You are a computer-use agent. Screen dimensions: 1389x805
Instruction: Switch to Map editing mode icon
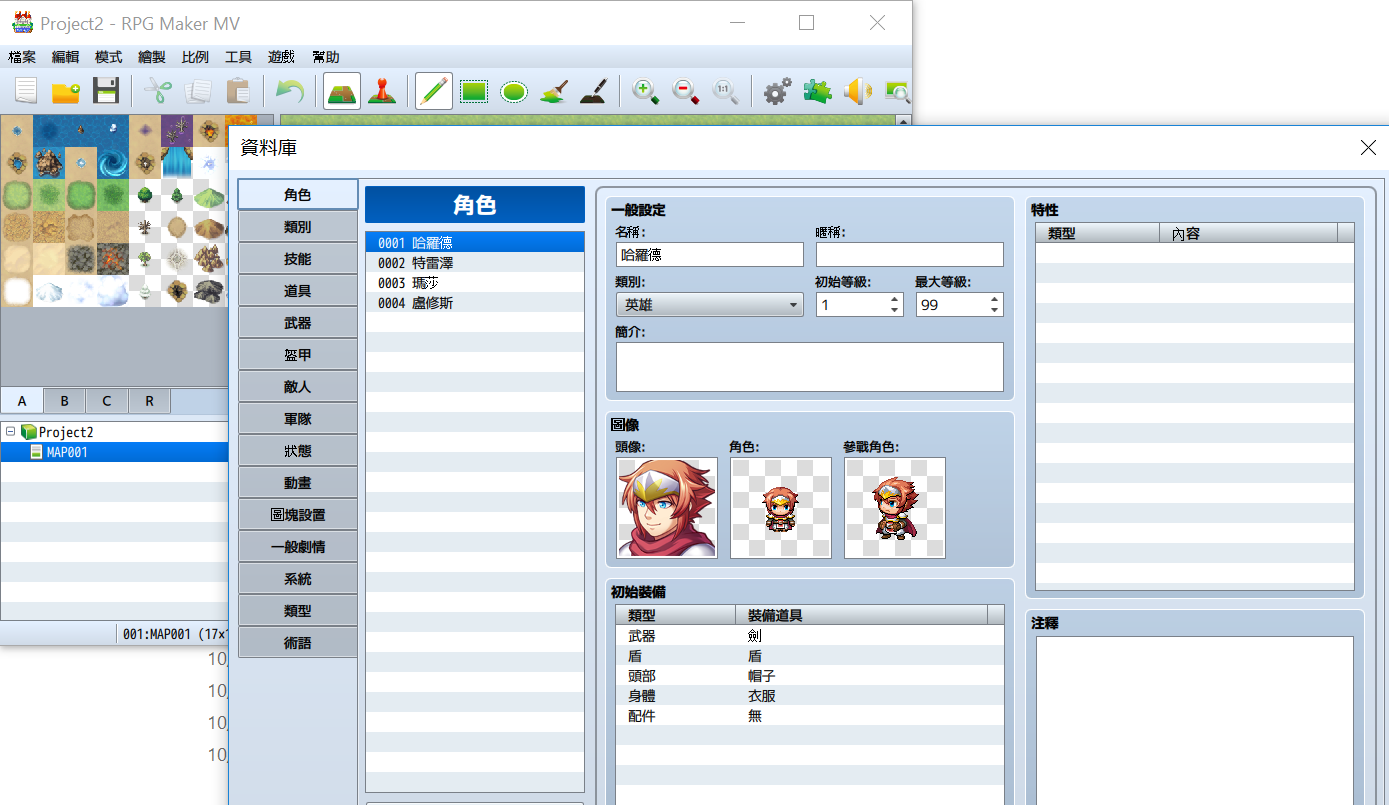pos(342,91)
